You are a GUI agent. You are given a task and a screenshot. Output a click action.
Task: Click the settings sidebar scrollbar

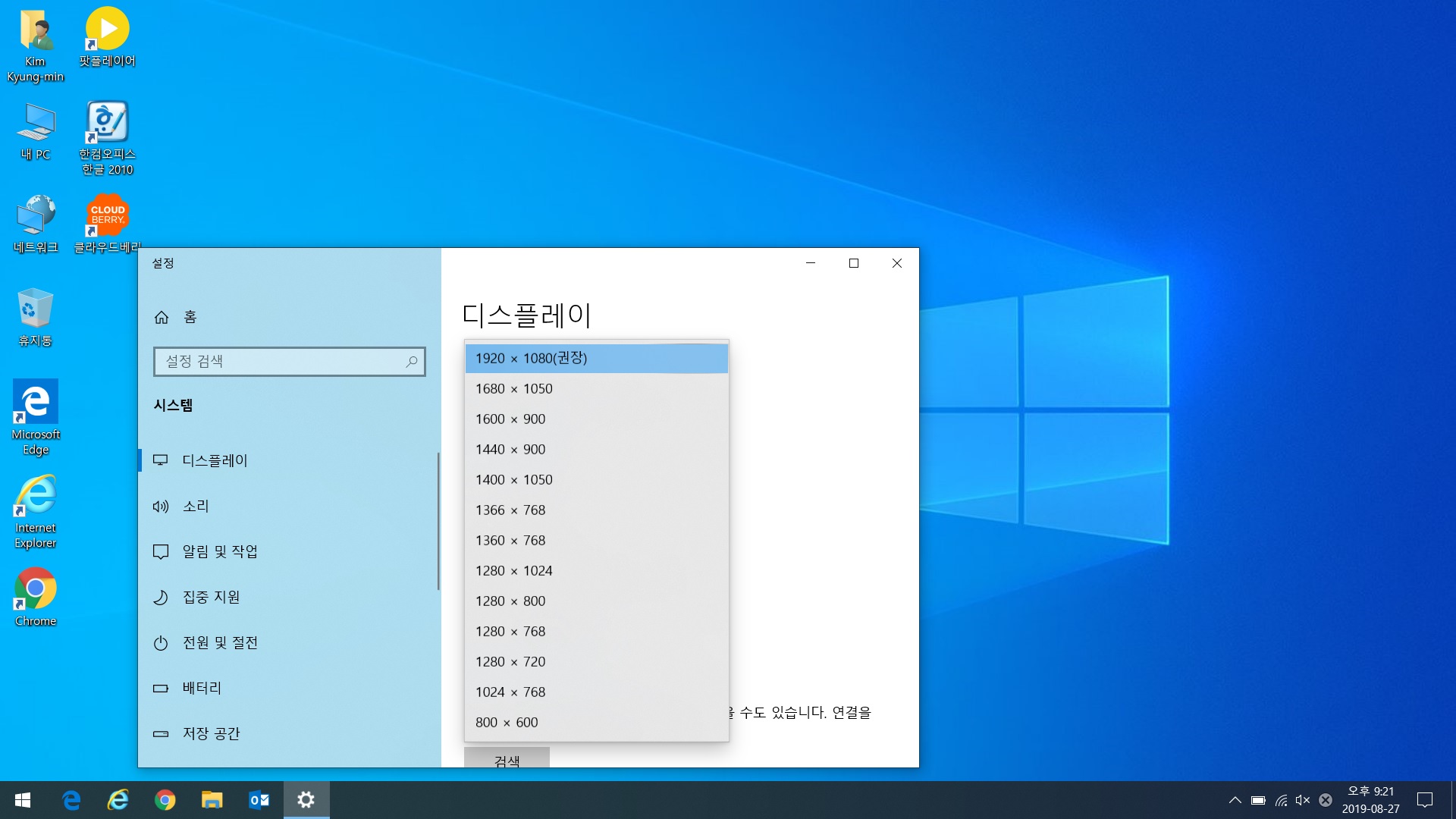pos(438,522)
